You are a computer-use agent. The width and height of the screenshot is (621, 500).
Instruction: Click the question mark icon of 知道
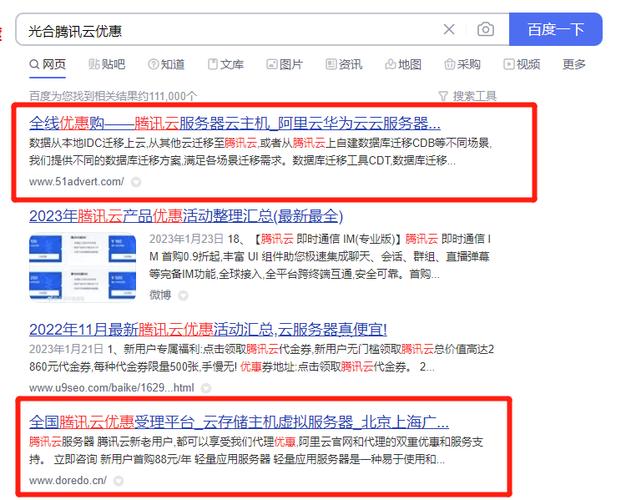[x=153, y=64]
